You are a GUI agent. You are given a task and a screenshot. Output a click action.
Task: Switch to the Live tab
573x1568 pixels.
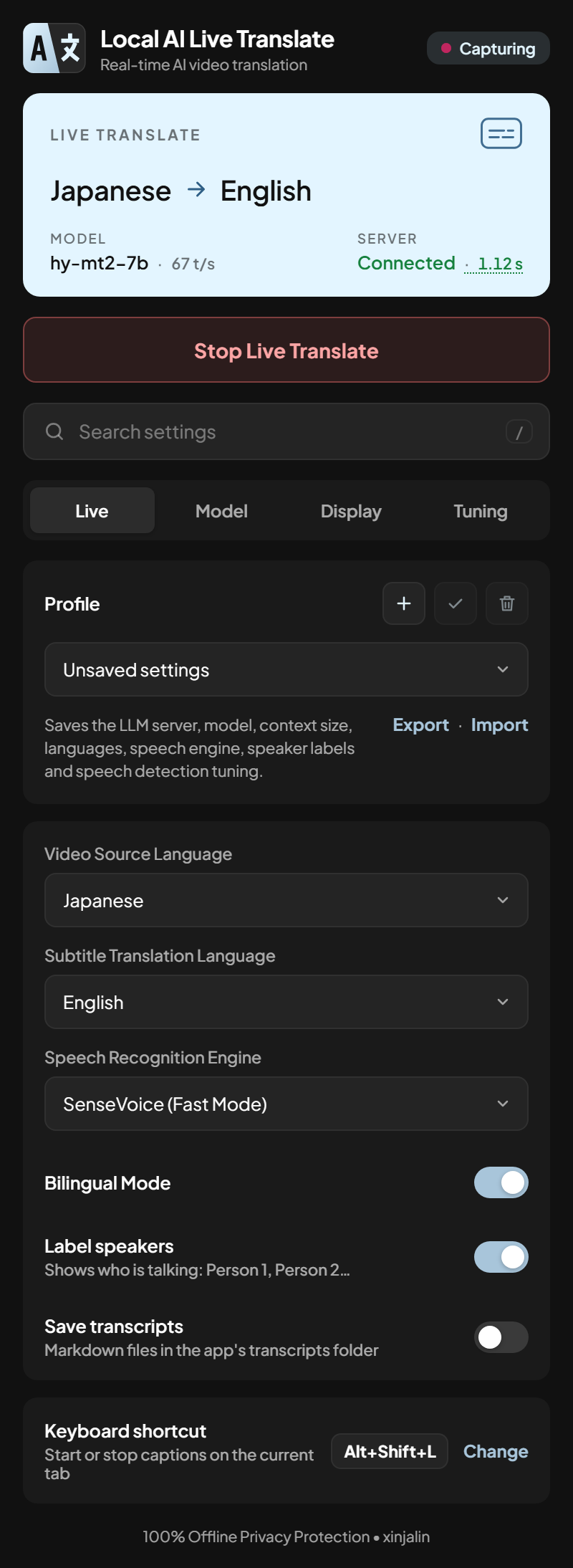pyautogui.click(x=92, y=510)
